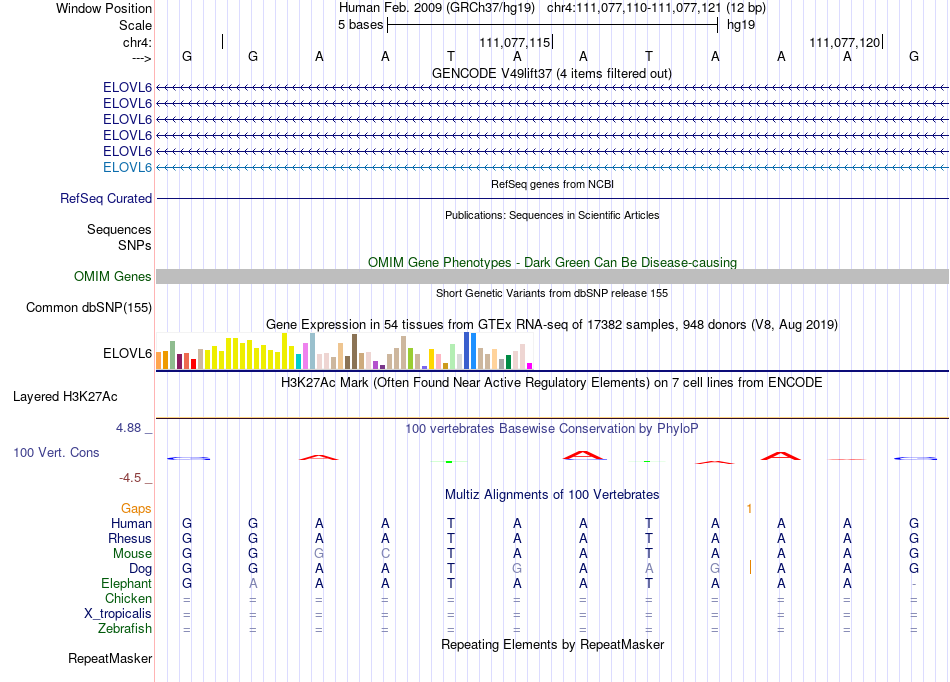Click the Mouse alignment row label

click(133, 554)
